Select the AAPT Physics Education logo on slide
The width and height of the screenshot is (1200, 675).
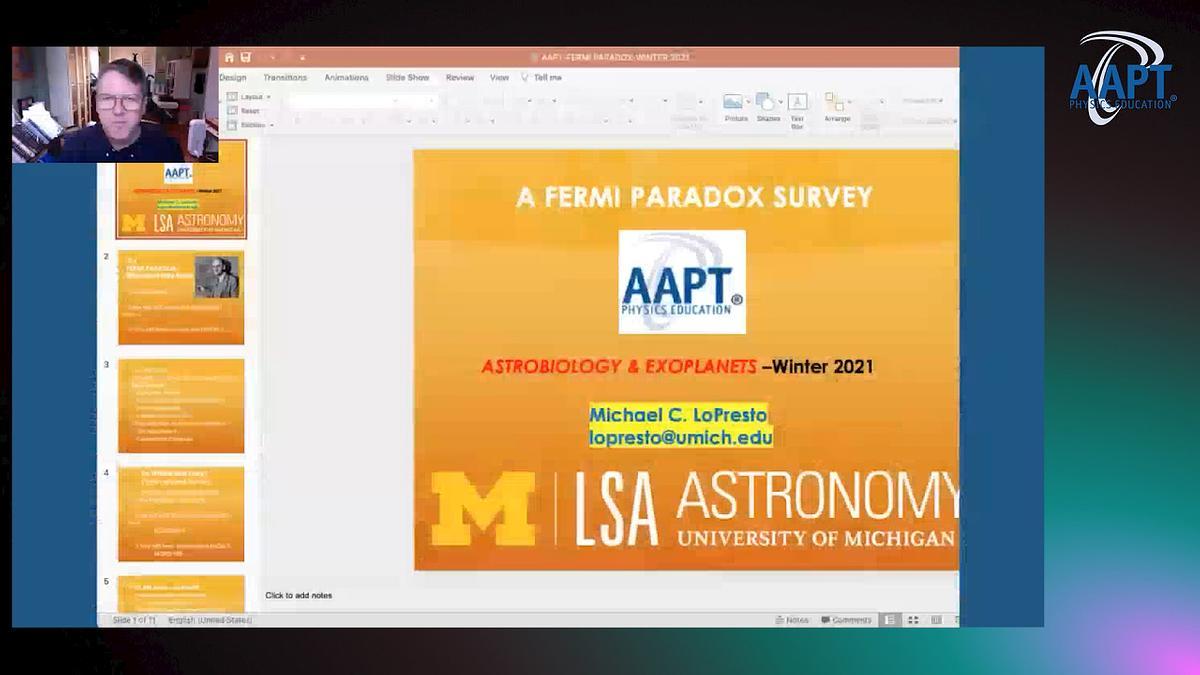(682, 282)
